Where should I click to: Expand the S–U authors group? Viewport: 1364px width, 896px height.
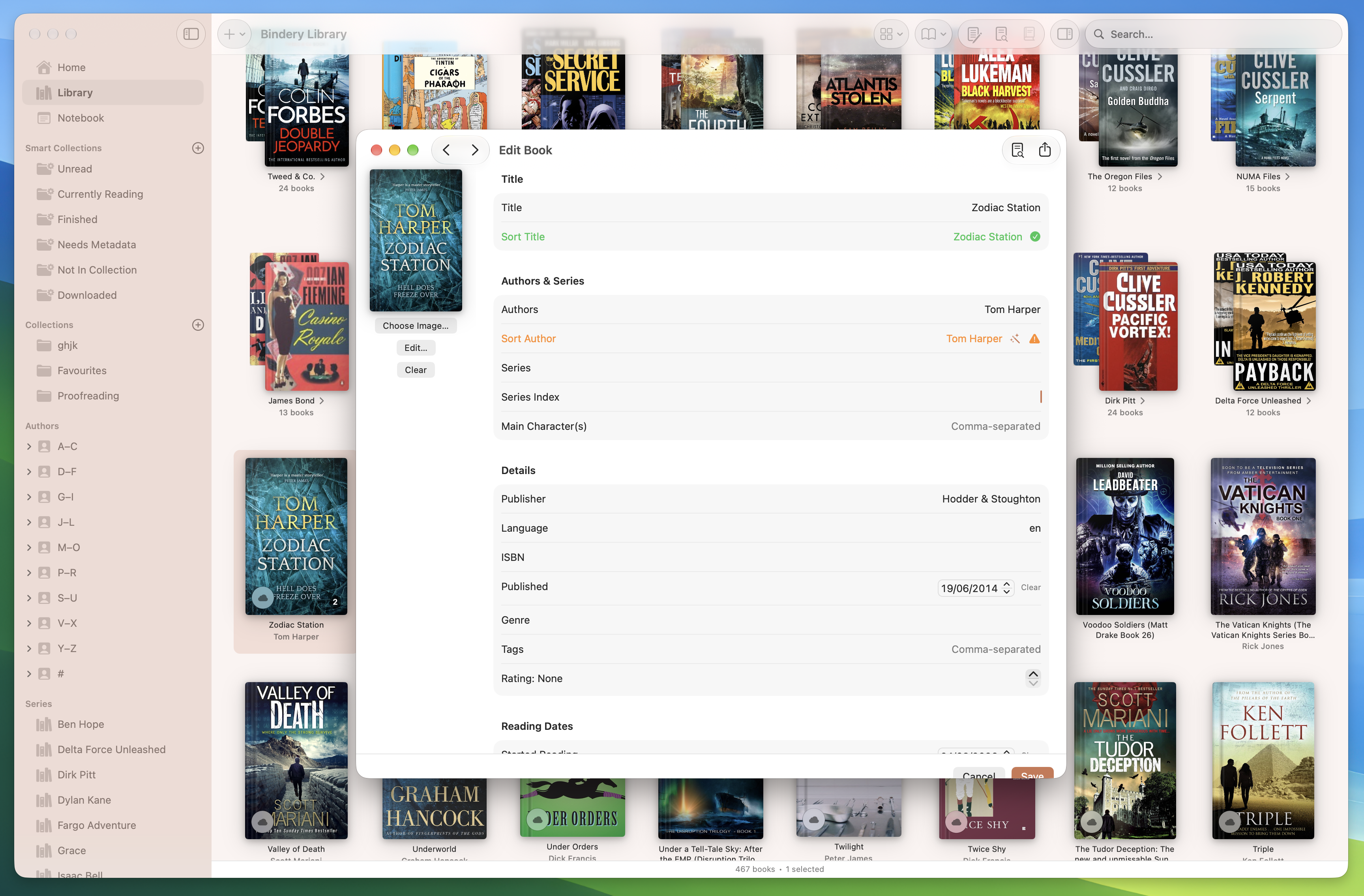point(29,598)
